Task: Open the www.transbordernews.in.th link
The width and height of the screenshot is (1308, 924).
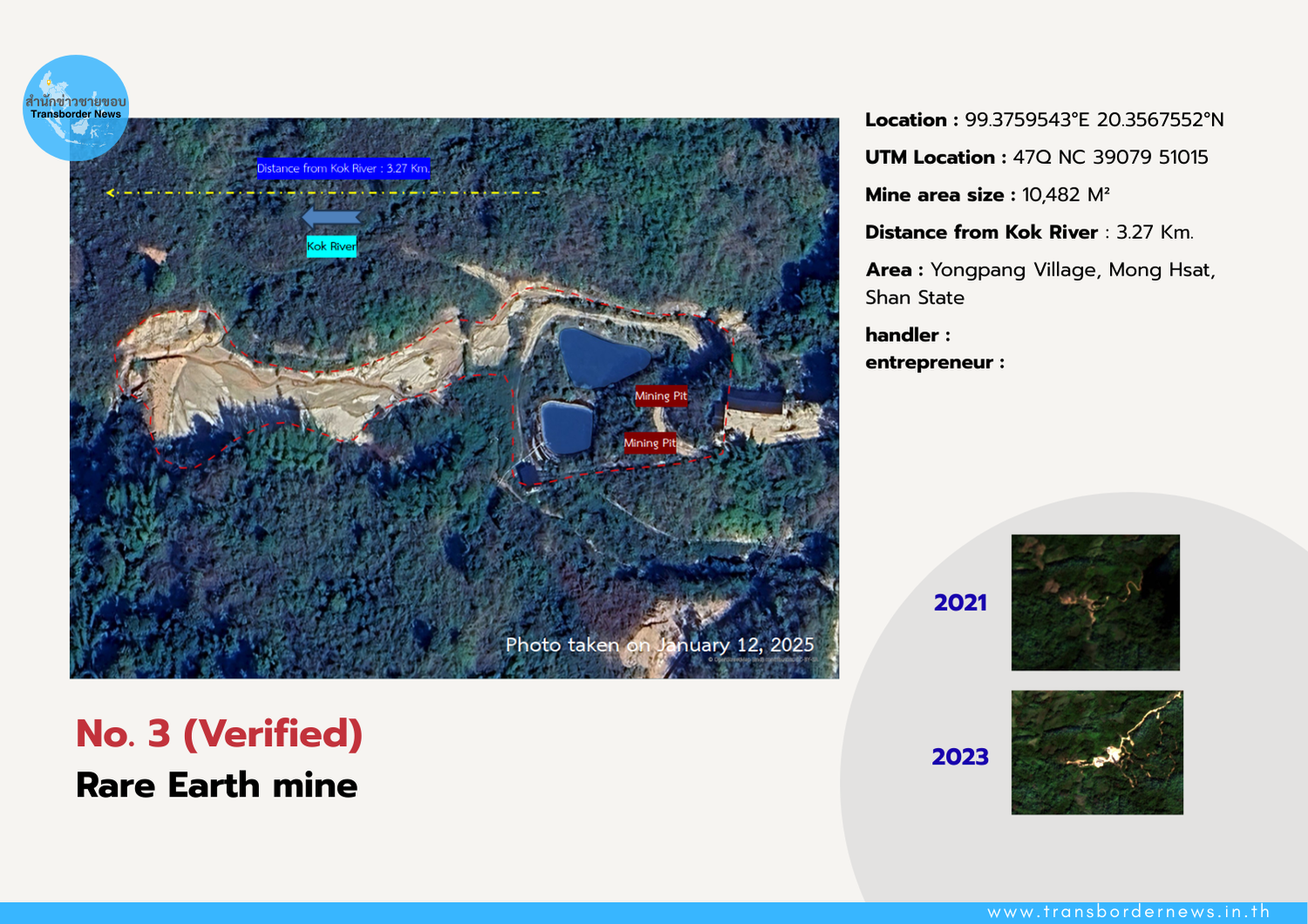Action: click(x=1129, y=912)
